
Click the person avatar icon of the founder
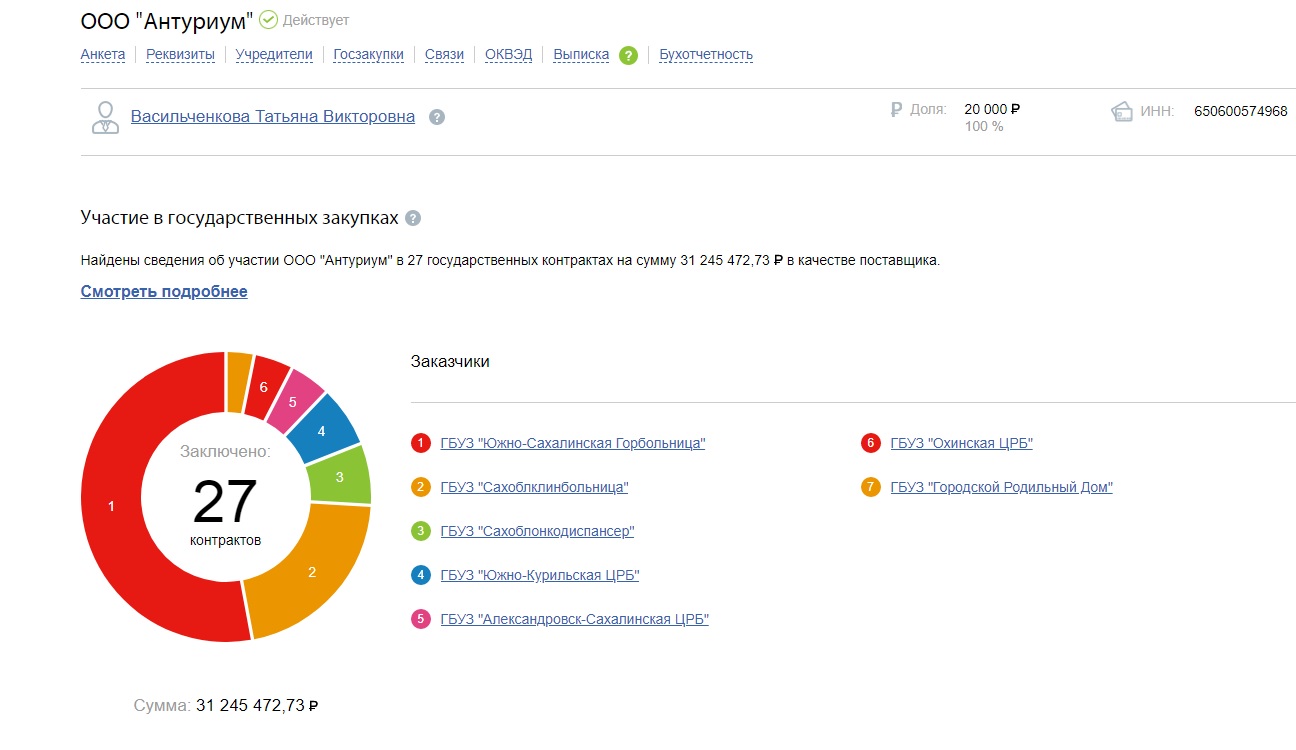[x=104, y=117]
